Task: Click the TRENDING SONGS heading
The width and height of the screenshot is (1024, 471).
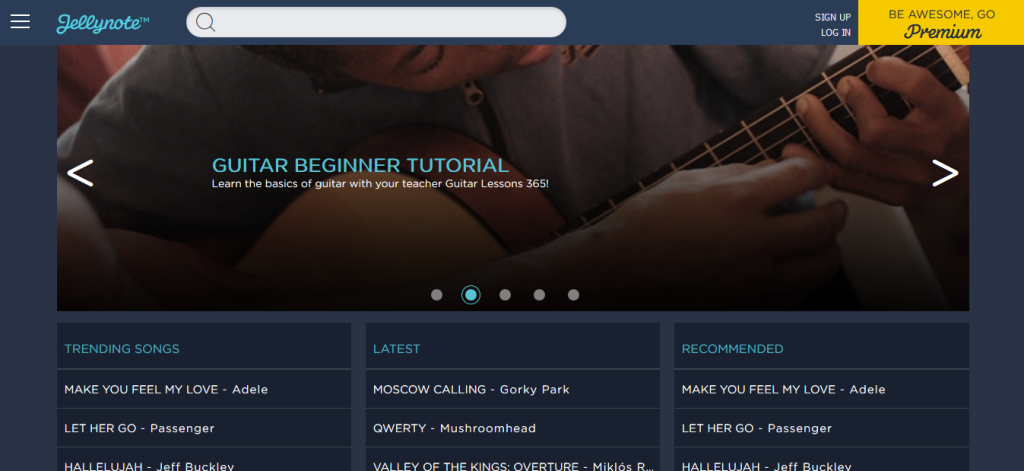Action: (x=121, y=349)
